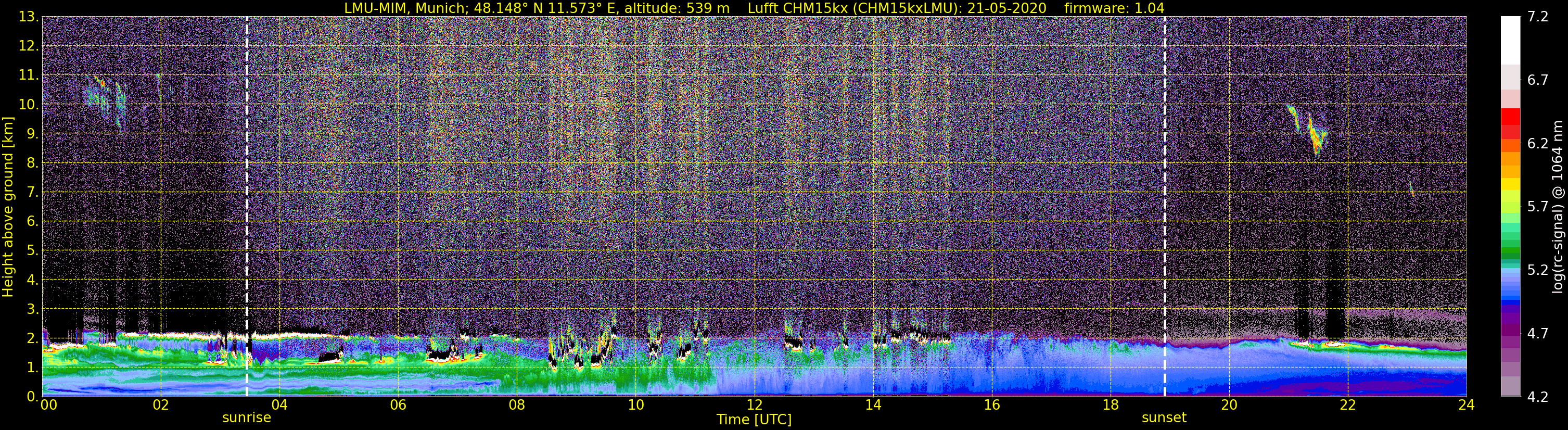Click the time axis tick '20'

pyautogui.click(x=1229, y=405)
